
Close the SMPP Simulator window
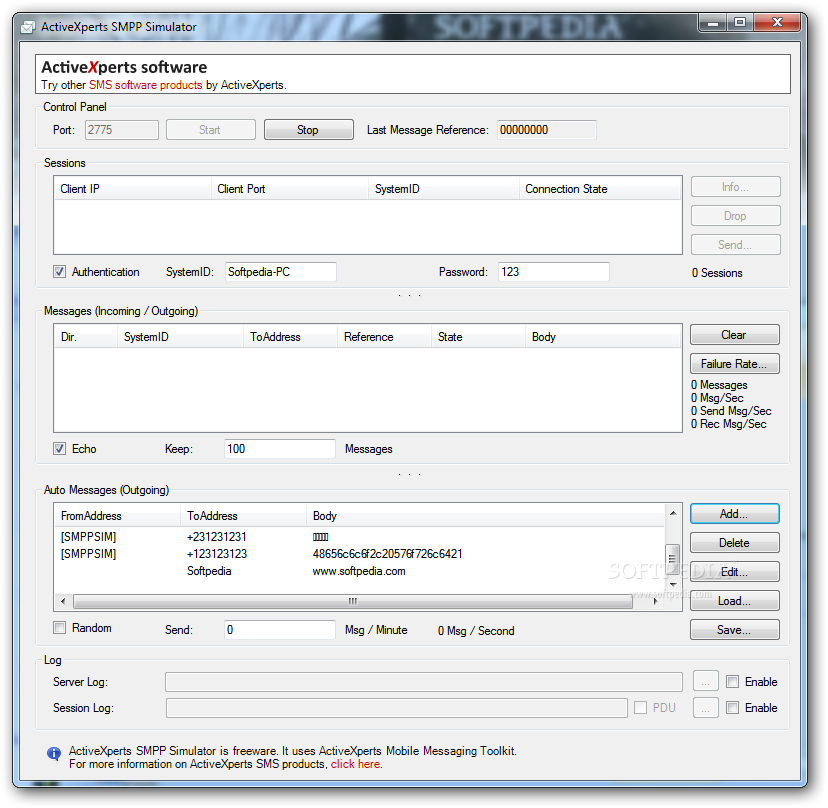click(777, 23)
